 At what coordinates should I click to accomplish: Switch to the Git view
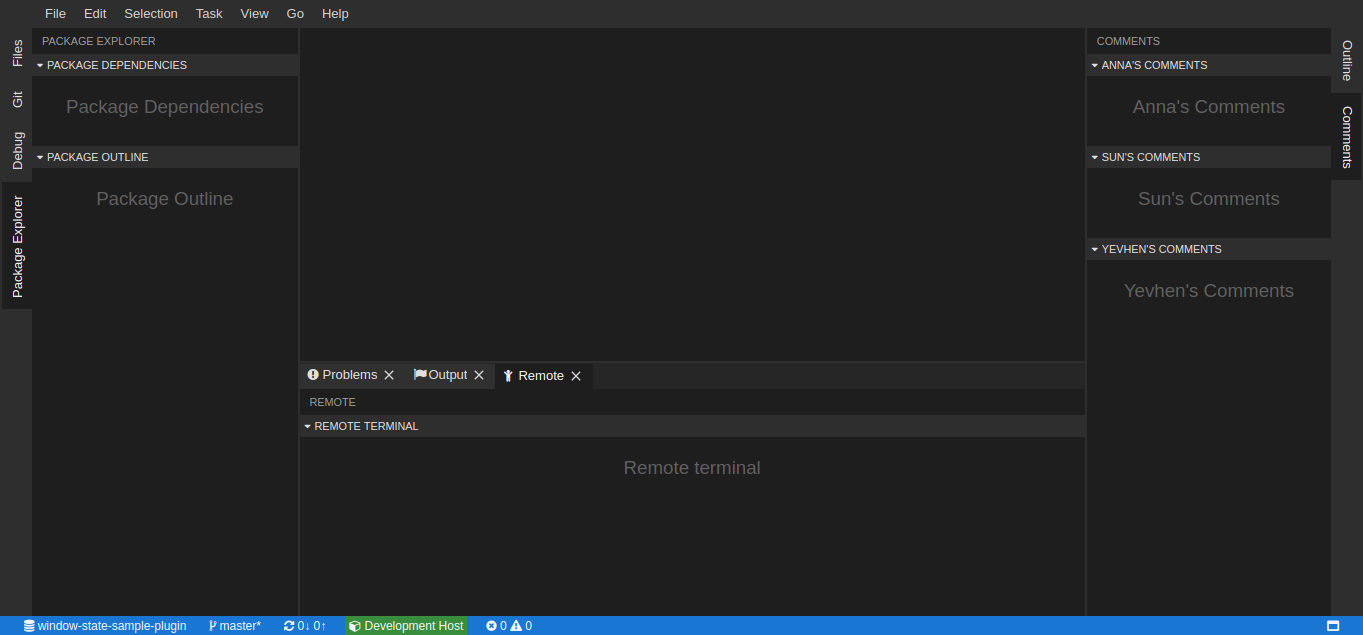click(16, 99)
